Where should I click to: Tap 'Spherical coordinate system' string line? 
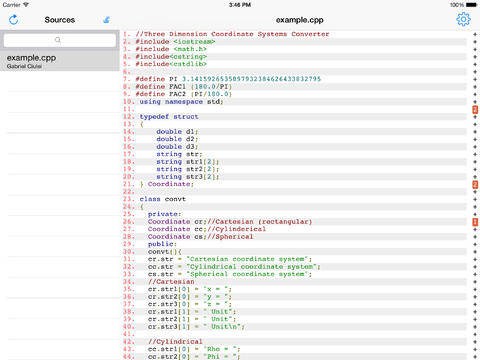(230, 274)
